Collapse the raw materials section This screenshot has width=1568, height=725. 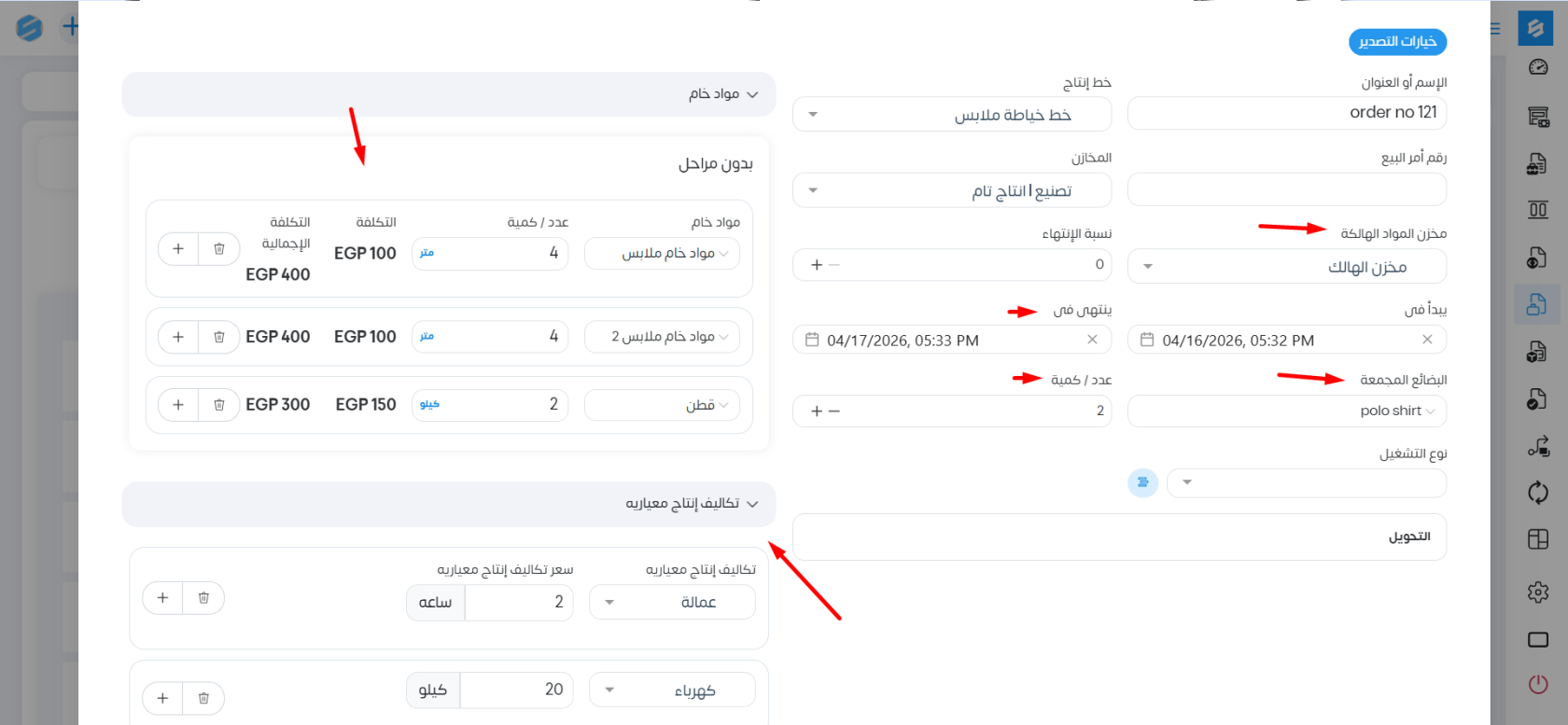click(752, 94)
